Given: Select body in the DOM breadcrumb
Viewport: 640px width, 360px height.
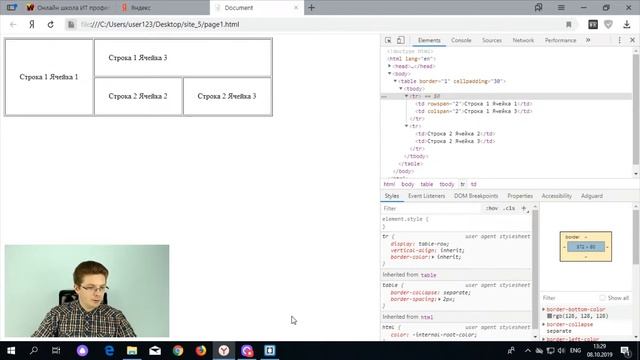Looking at the screenshot, I should [407, 184].
